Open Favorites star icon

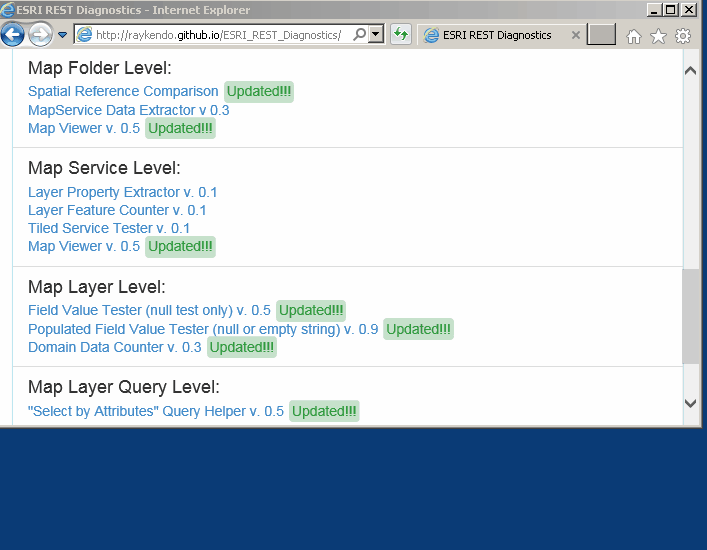pyautogui.click(x=658, y=36)
